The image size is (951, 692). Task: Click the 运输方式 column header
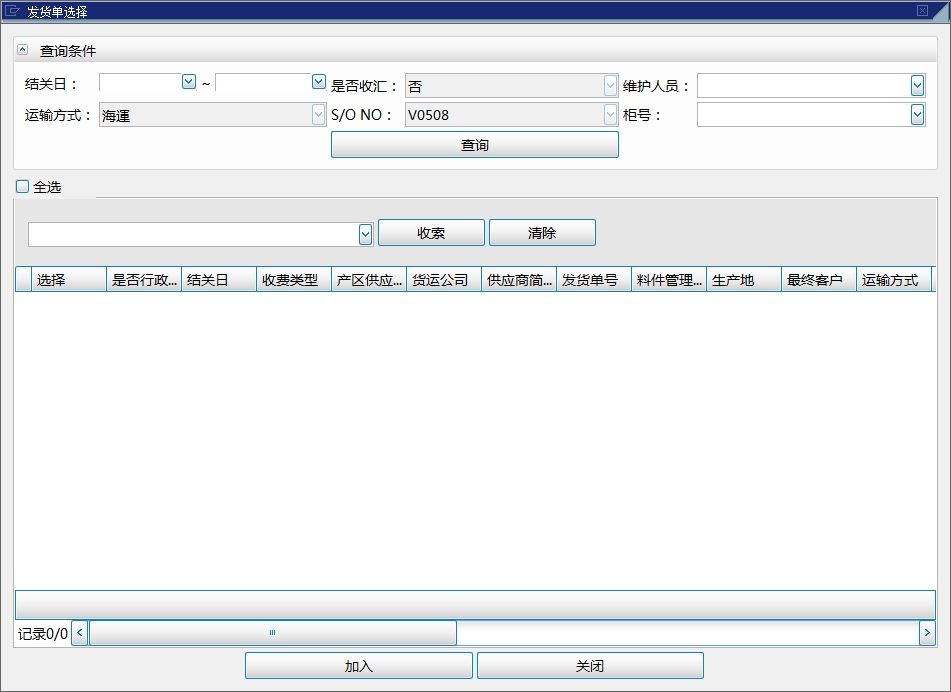[893, 280]
